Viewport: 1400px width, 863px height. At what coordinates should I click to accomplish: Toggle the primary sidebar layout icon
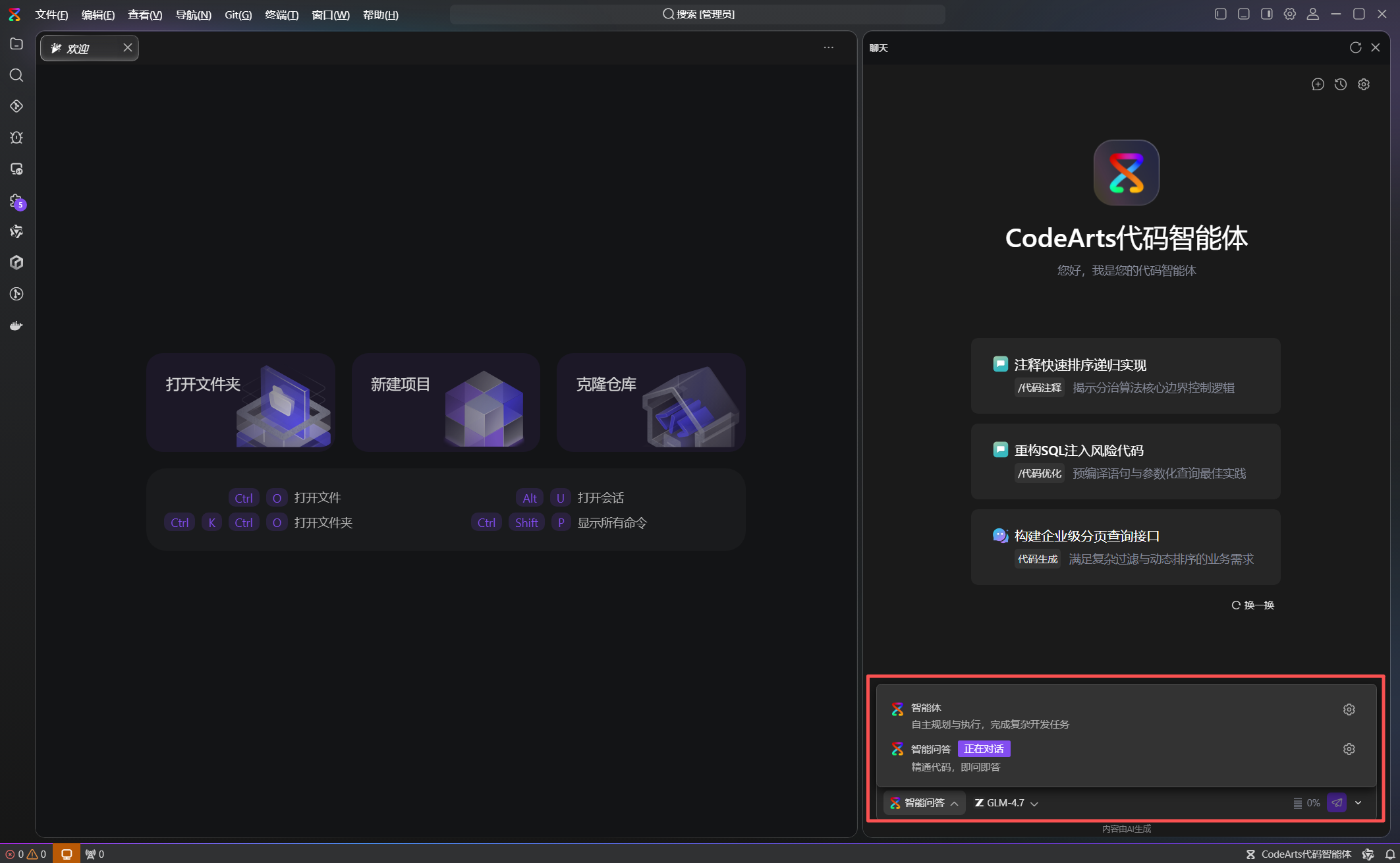pos(1221,14)
